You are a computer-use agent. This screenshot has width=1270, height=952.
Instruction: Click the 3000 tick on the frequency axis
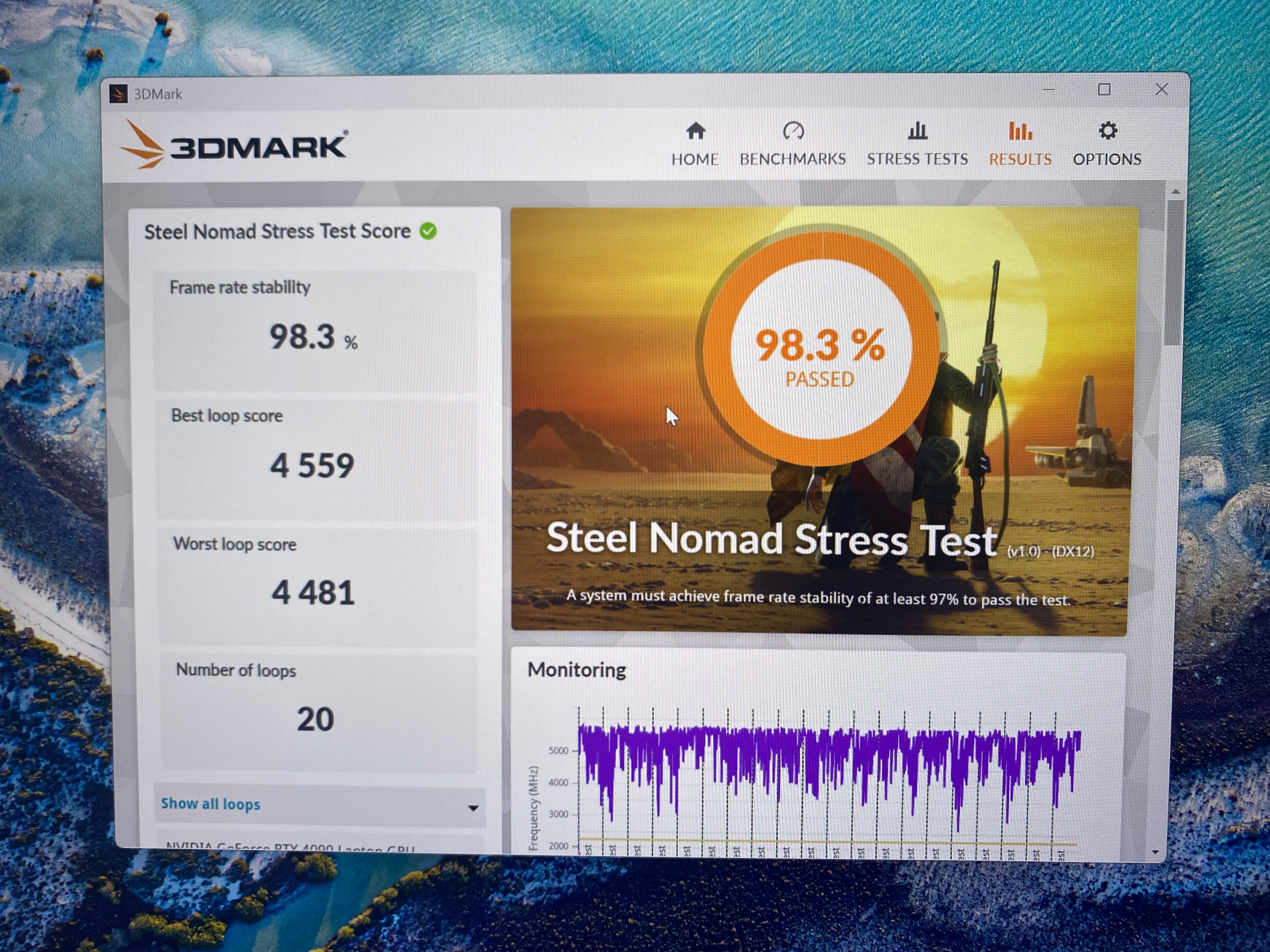pos(559,814)
